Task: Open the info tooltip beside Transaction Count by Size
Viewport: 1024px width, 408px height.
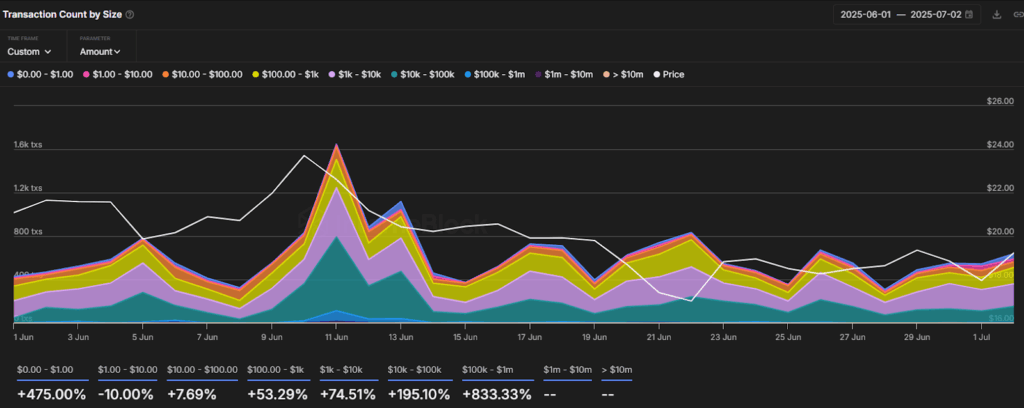Action: (130, 14)
